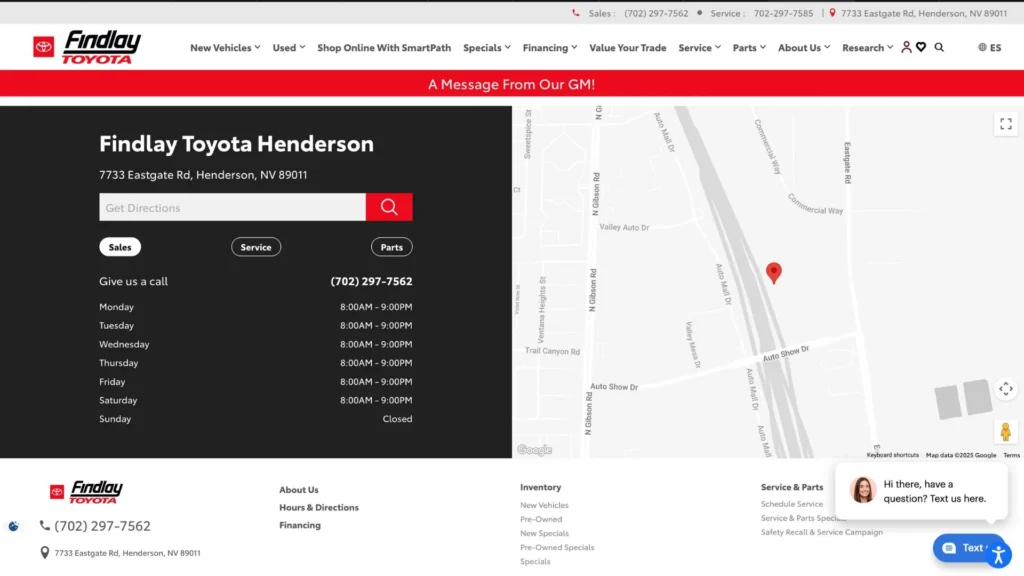This screenshot has width=1024, height=576.
Task: Expand the Service menu in header
Action: [699, 47]
